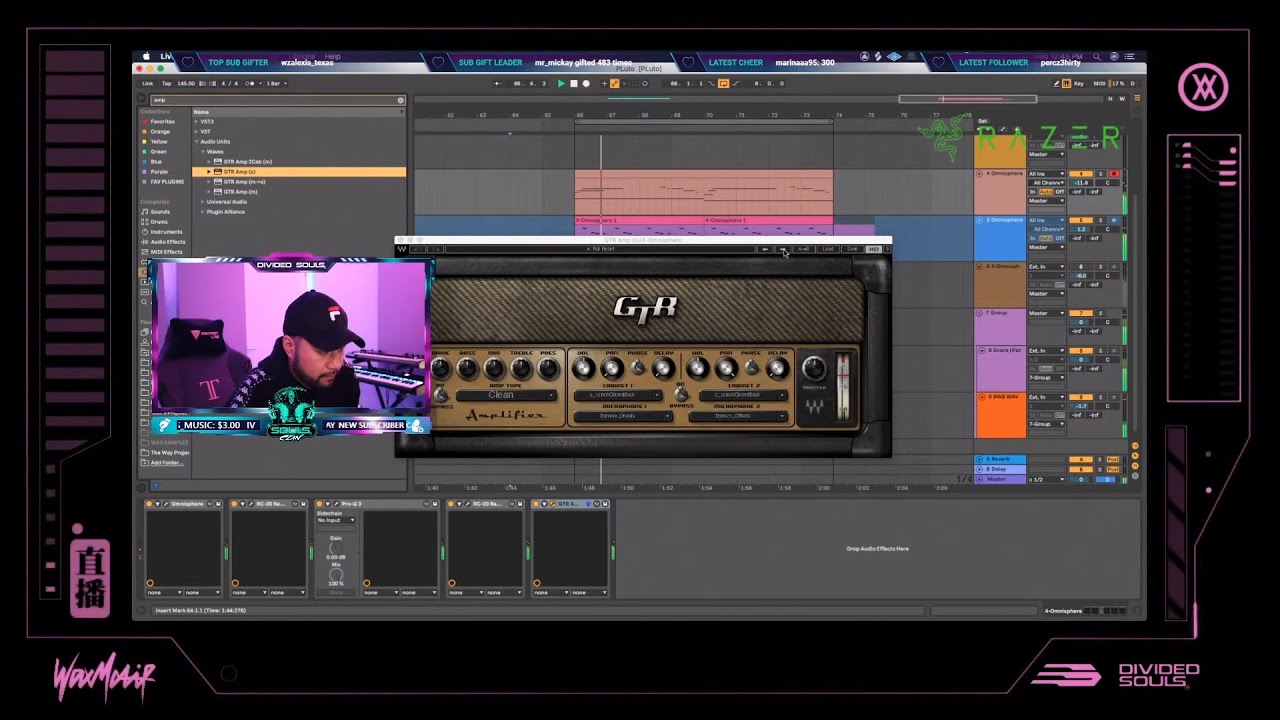Open the Sounds category in the browser
The width and height of the screenshot is (1280, 720).
click(160, 211)
